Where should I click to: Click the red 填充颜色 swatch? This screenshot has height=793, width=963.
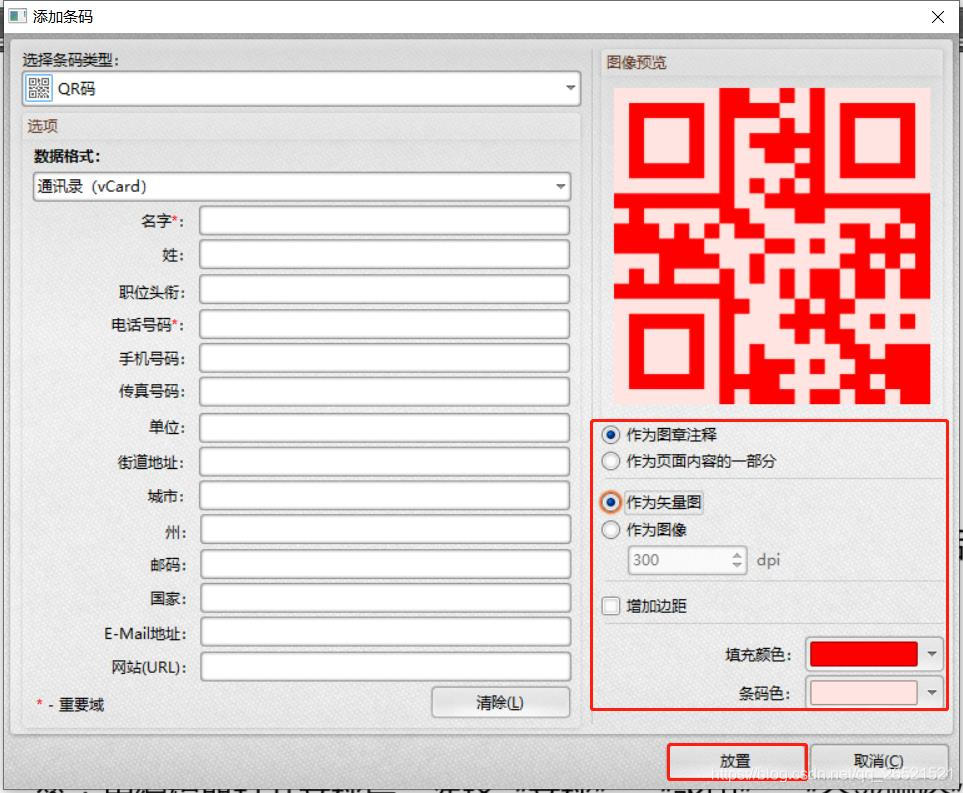click(x=864, y=654)
